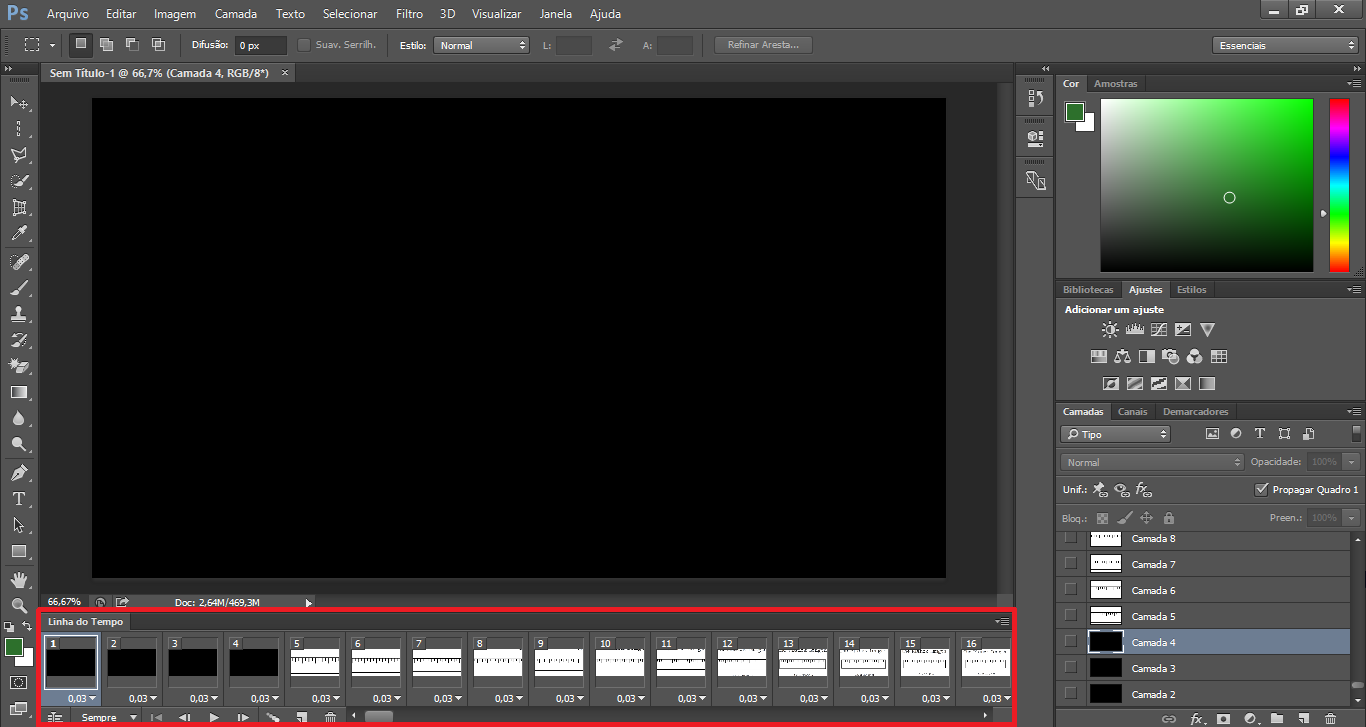Pick a color in the color field
1366x727 pixels.
point(1207,185)
